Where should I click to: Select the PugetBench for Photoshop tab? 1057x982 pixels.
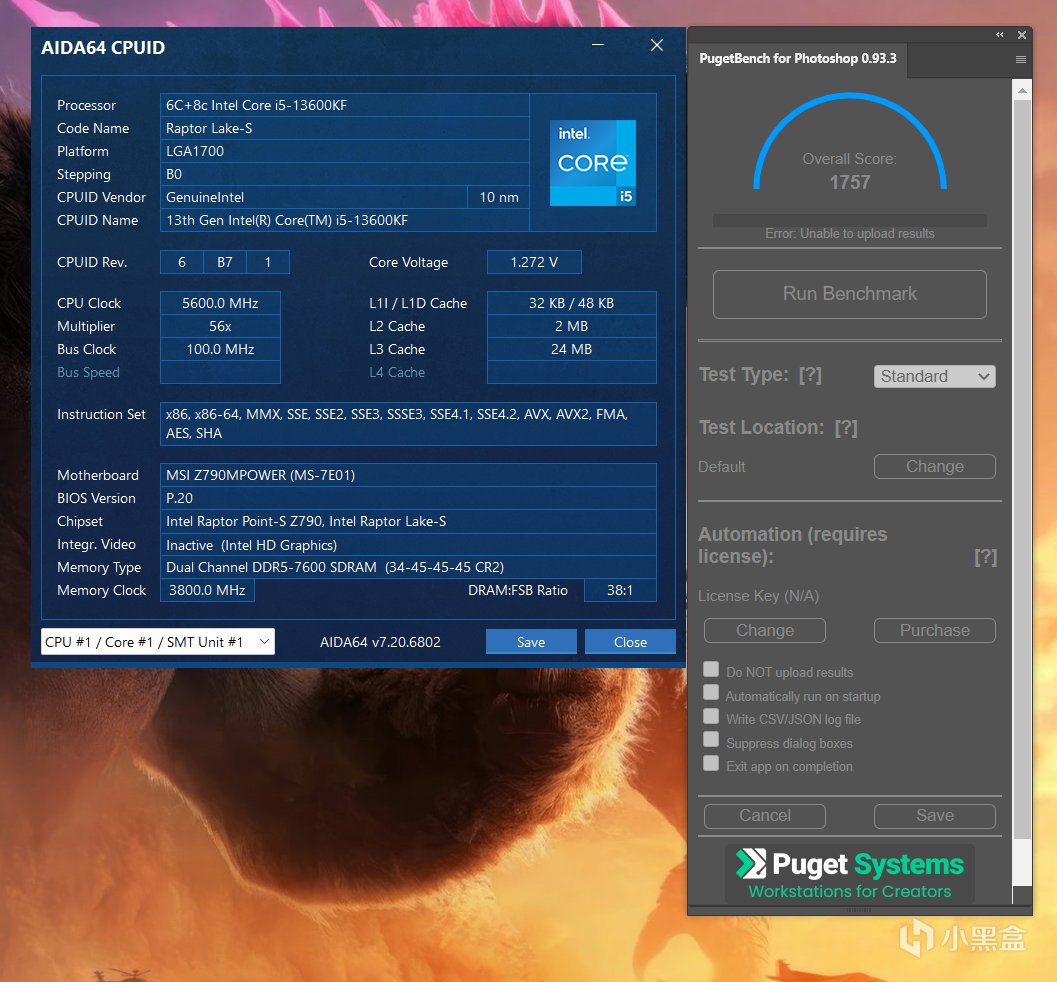click(x=797, y=58)
